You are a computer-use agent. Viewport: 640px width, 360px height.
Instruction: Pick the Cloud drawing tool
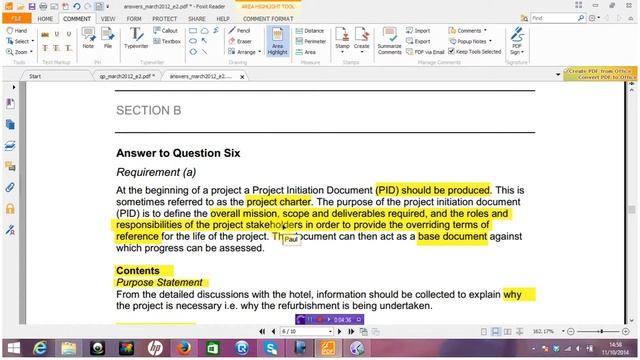pyautogui.click(x=204, y=31)
